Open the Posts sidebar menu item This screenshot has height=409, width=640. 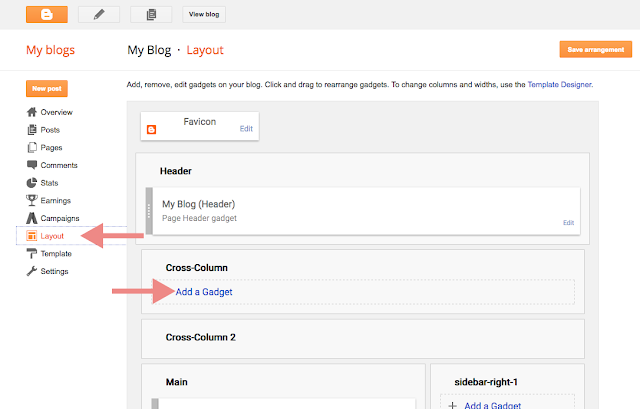coord(50,130)
